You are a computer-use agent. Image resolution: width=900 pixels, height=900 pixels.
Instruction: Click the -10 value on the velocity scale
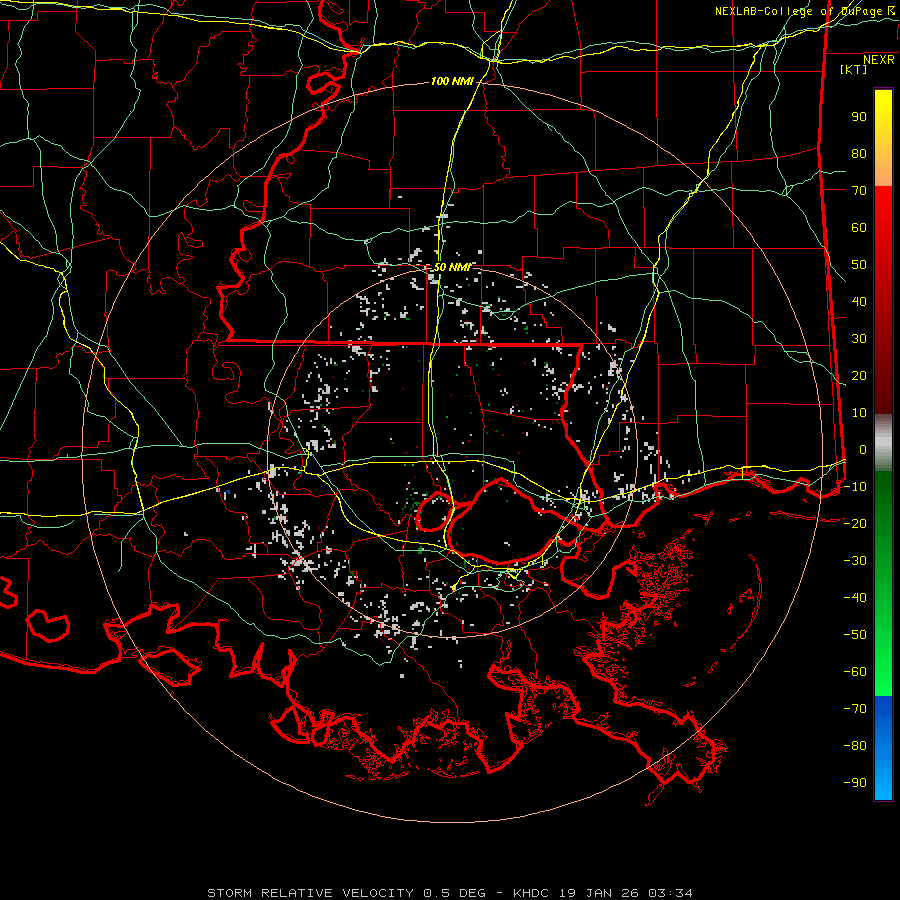pyautogui.click(x=855, y=487)
